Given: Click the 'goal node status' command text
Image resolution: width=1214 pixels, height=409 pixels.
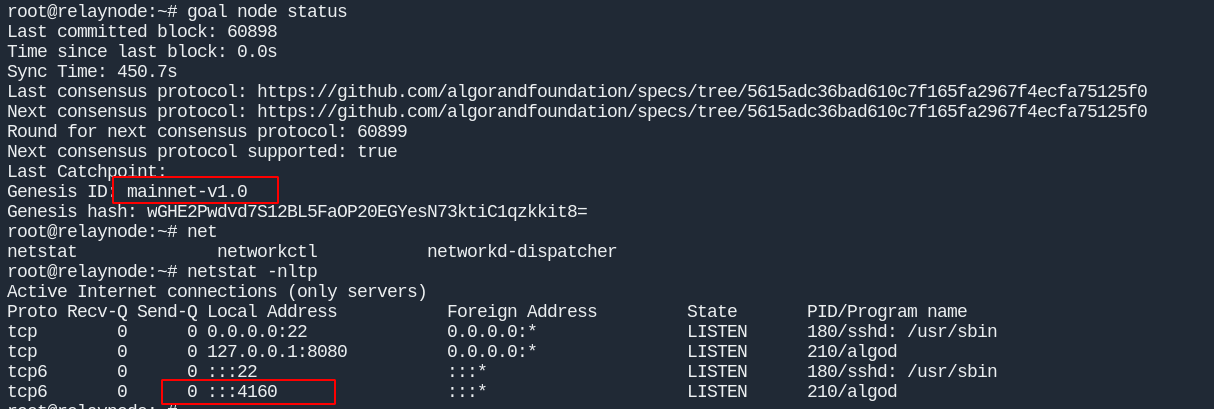Looking at the screenshot, I should tap(267, 12).
